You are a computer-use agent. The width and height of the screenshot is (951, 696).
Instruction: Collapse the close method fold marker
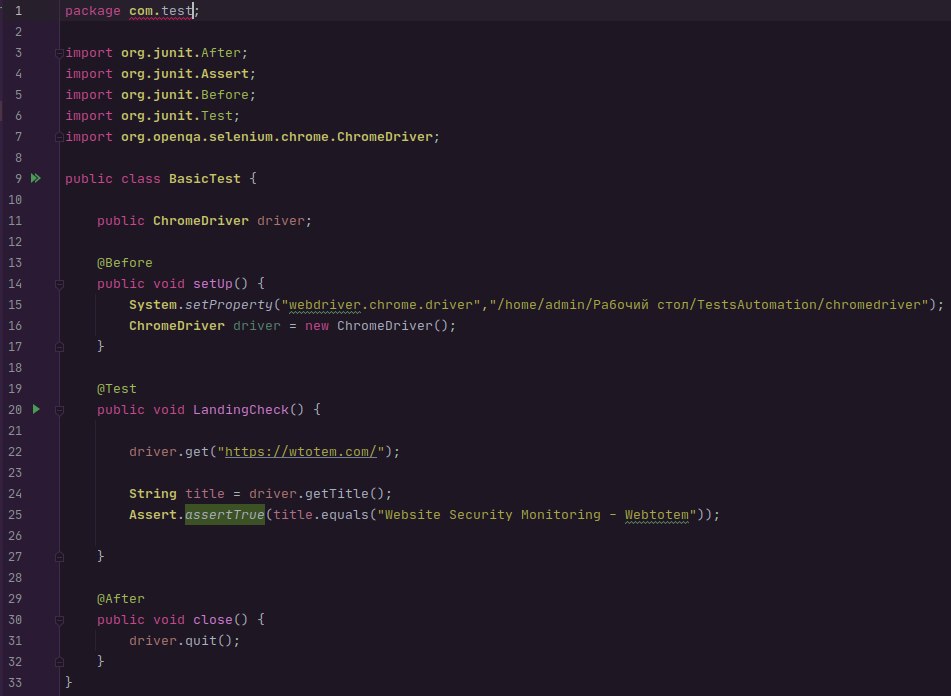[59, 620]
